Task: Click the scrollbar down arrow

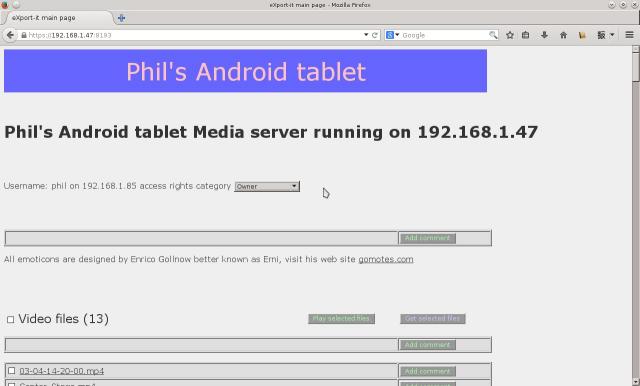Action: [636, 382]
